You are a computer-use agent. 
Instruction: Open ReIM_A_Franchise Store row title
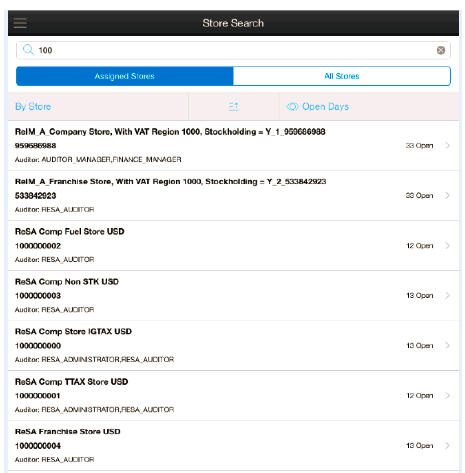(170, 182)
